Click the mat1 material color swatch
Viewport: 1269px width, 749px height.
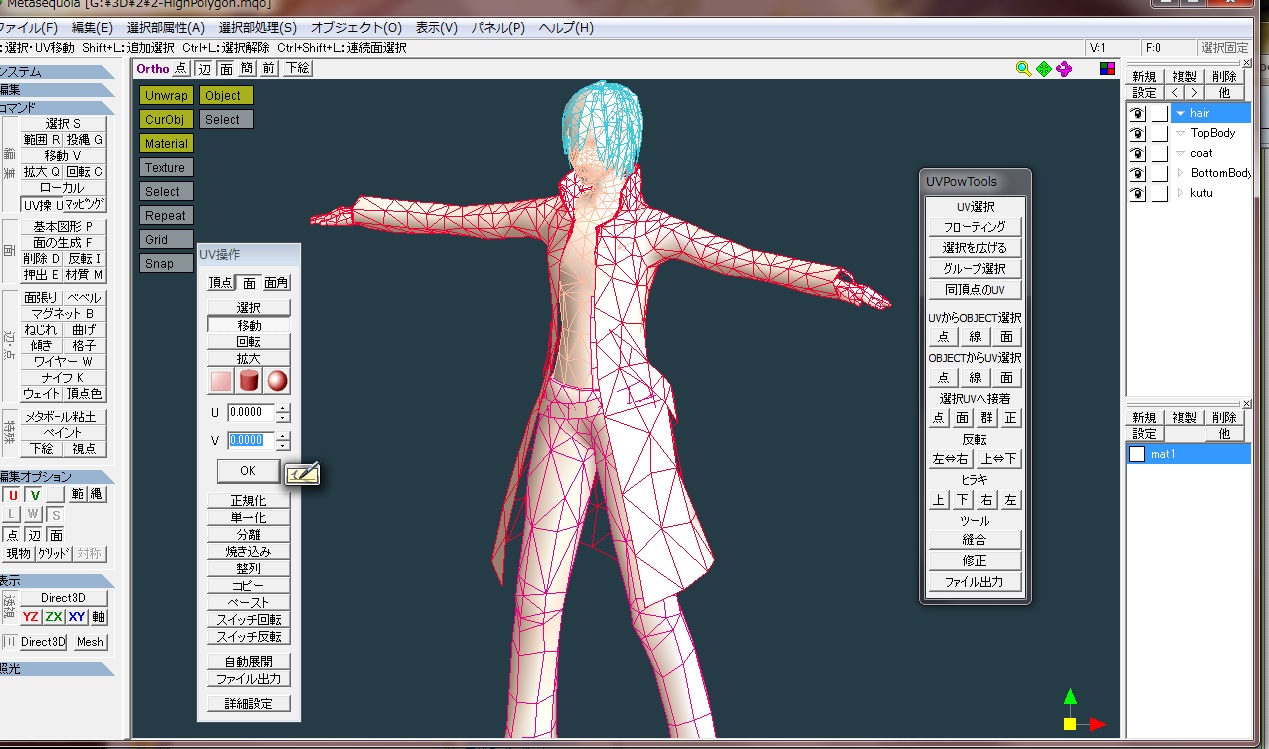coord(1137,454)
